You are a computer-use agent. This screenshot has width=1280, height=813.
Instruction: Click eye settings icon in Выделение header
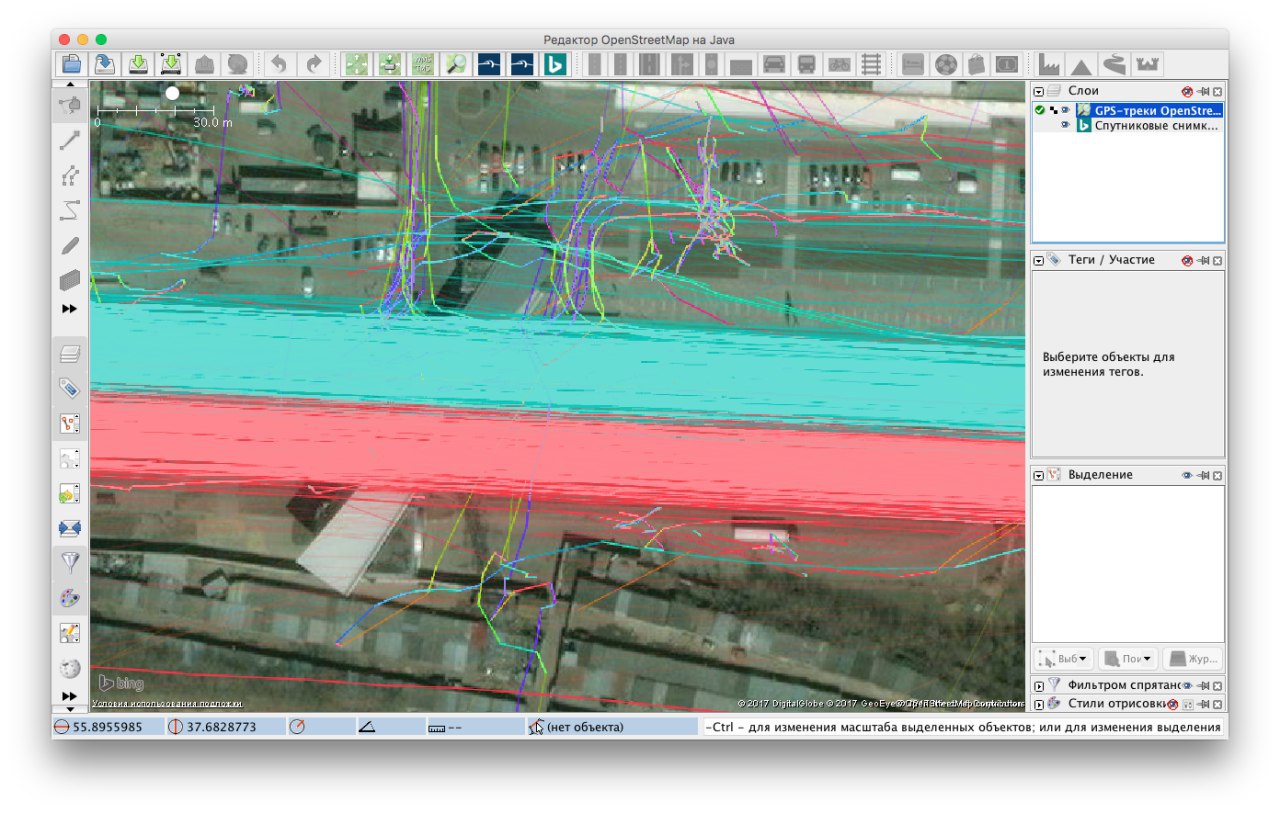(1187, 475)
